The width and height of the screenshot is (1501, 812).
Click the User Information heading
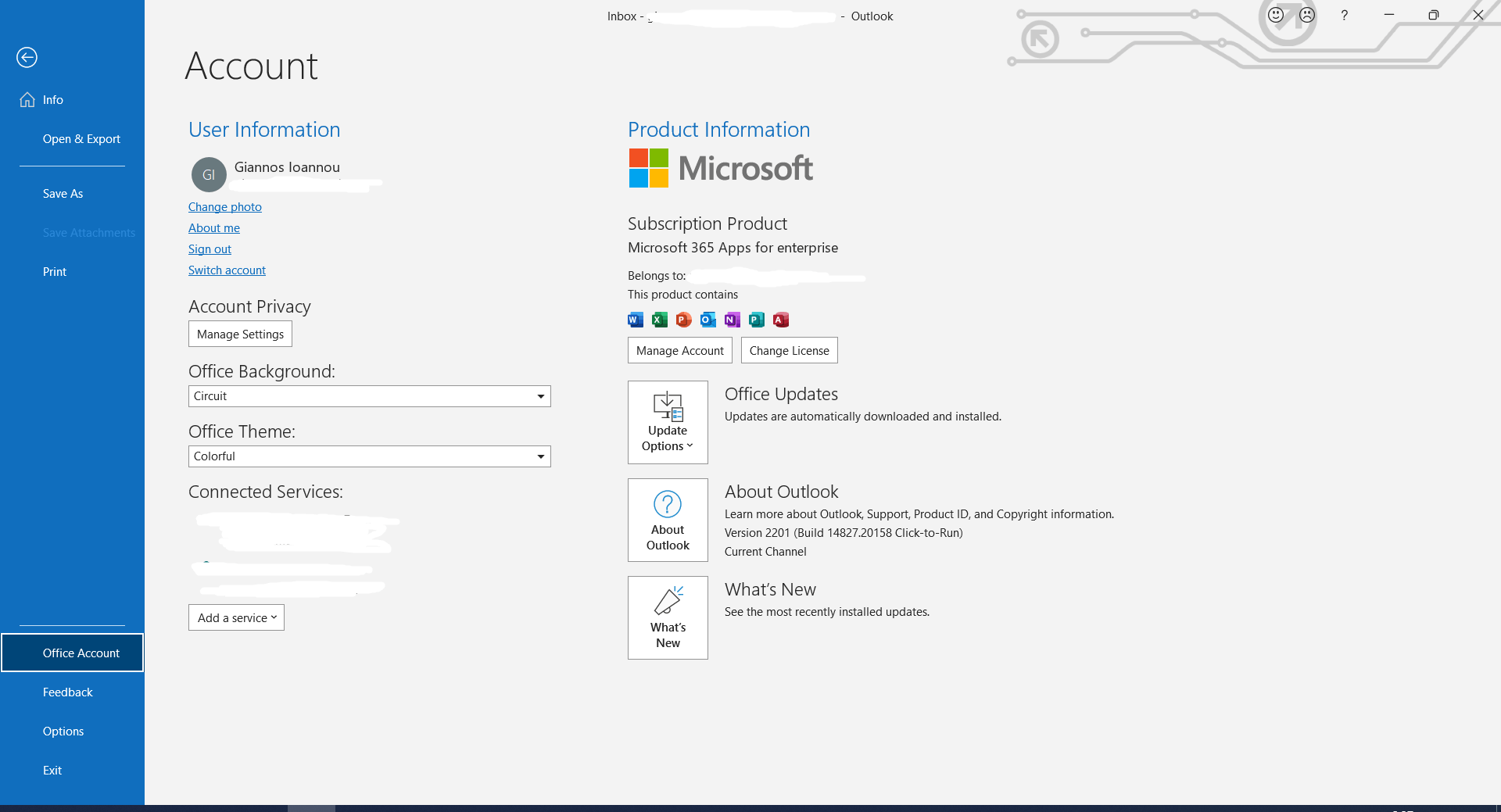point(264,130)
